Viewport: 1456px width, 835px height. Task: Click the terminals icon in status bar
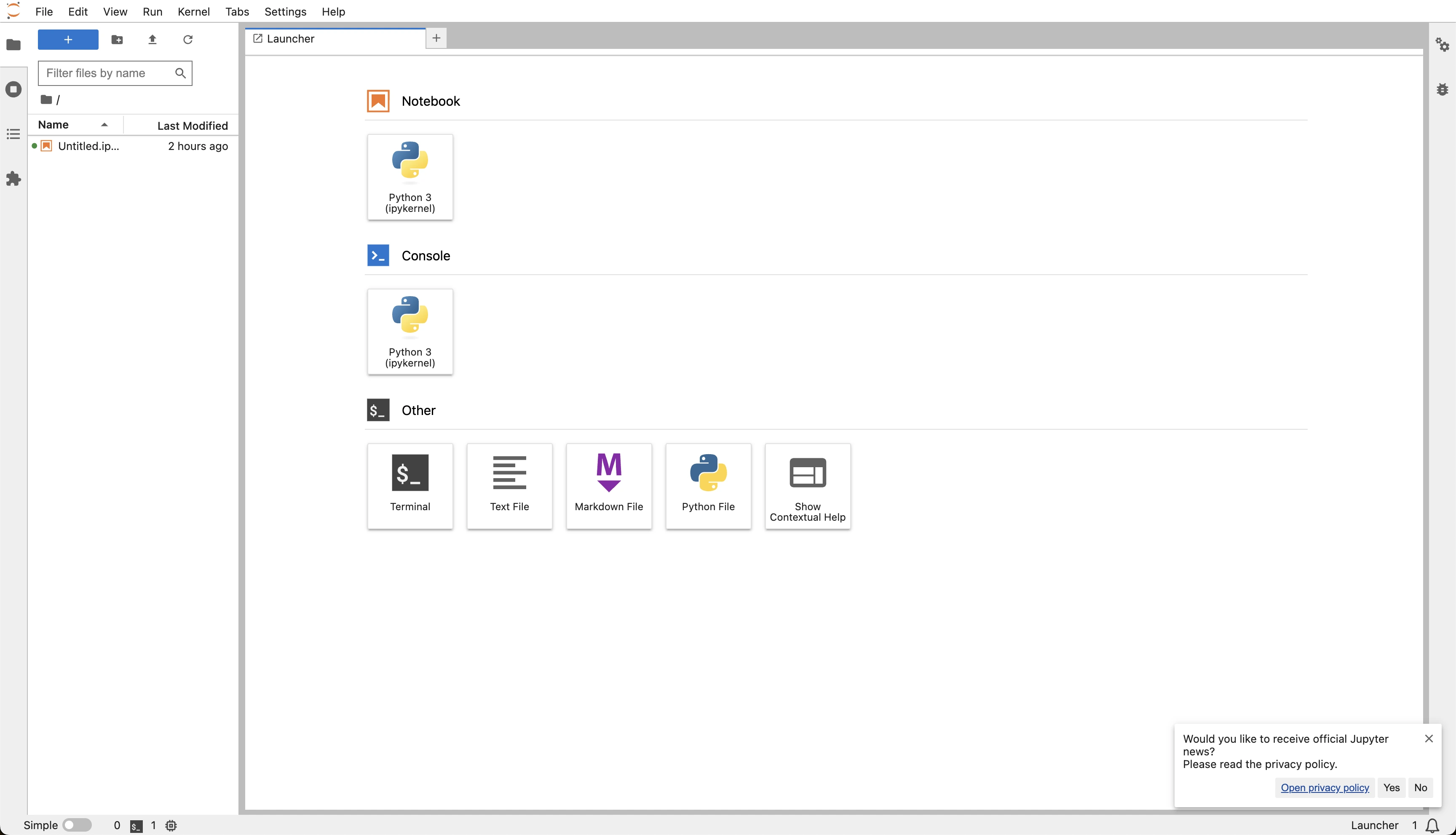(x=136, y=826)
